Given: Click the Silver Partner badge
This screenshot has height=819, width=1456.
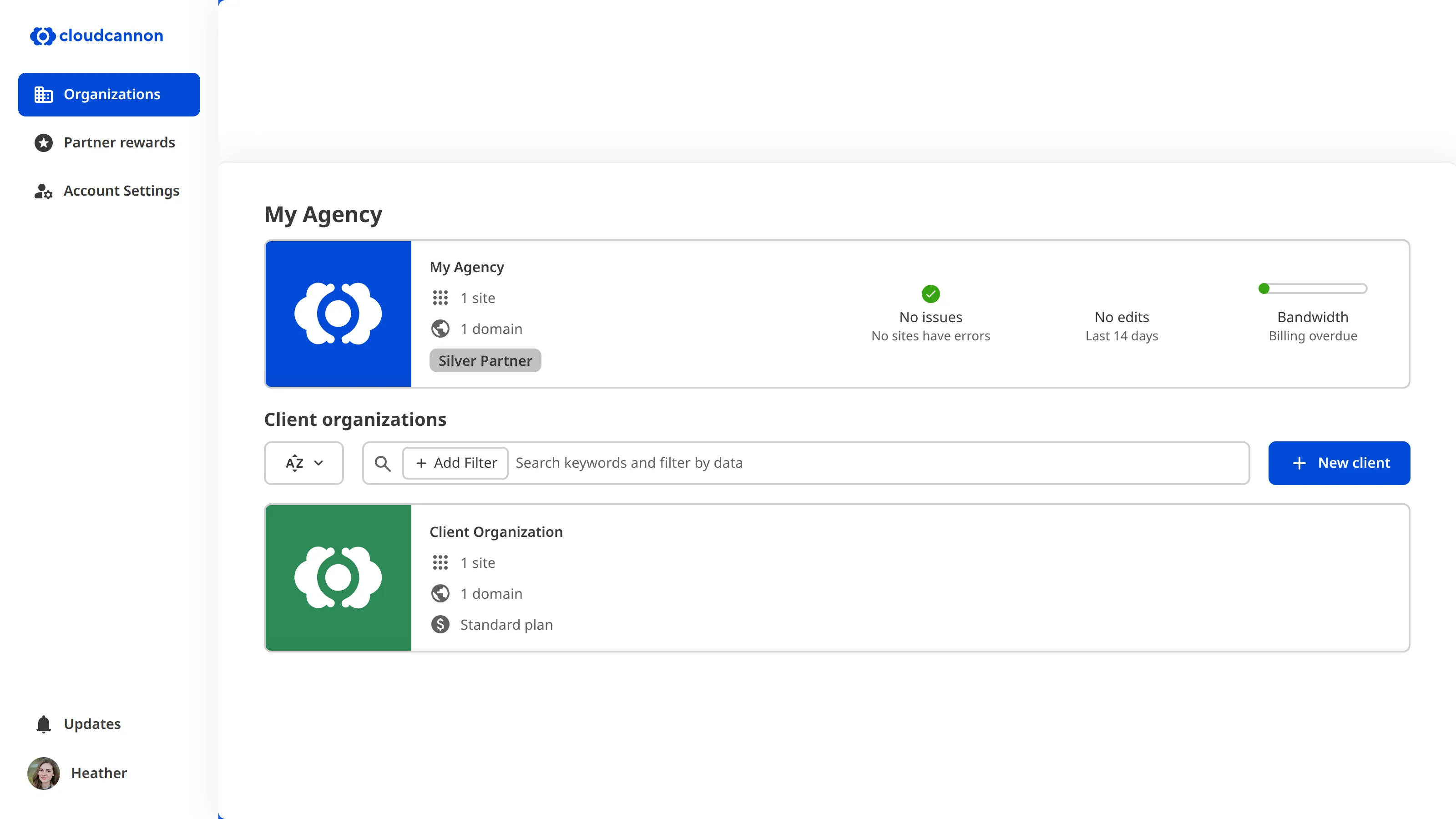Looking at the screenshot, I should click(485, 360).
